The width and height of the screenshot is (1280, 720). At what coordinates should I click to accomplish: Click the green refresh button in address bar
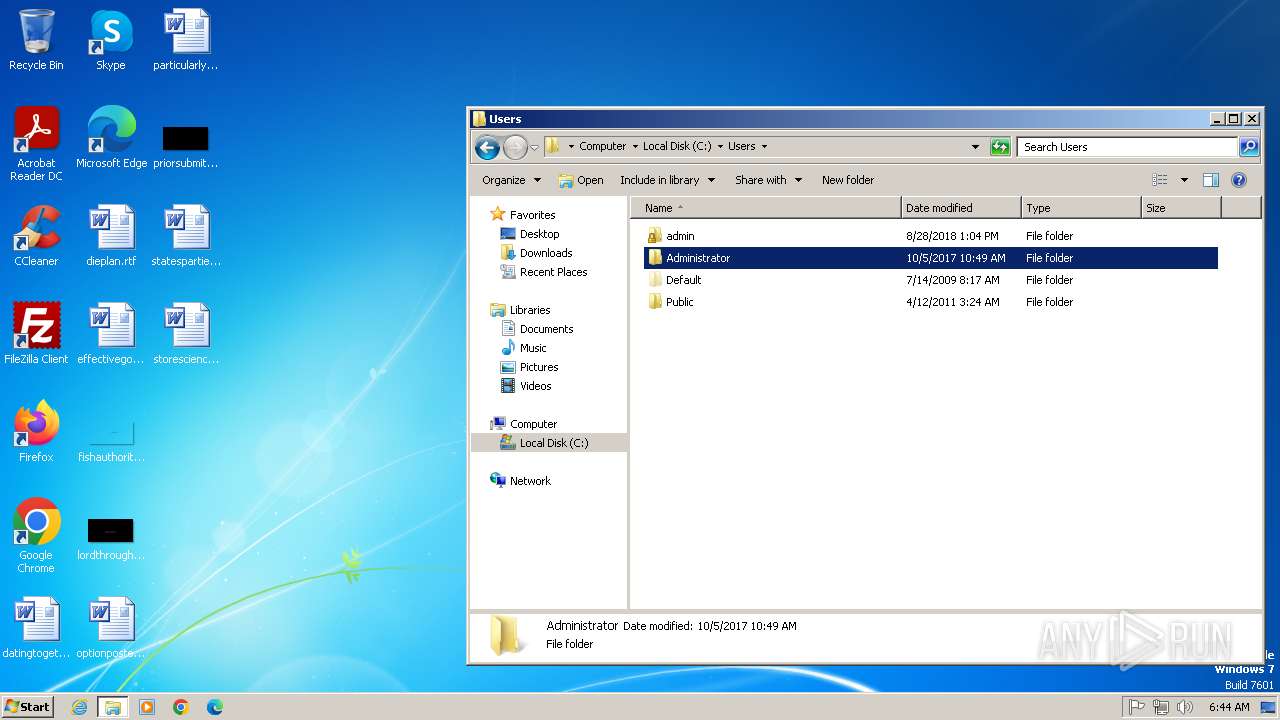[x=1000, y=147]
